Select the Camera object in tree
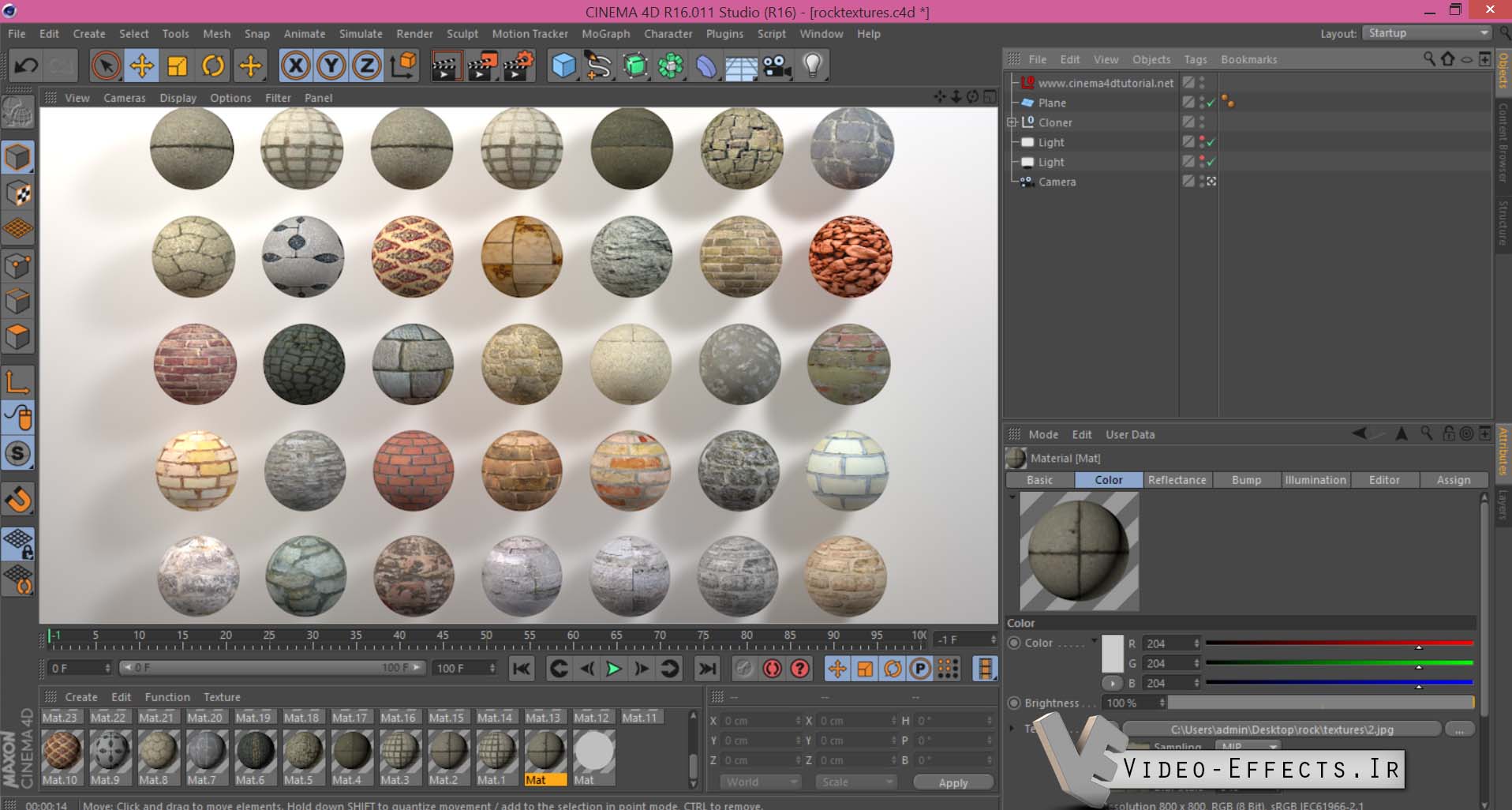 [1057, 182]
